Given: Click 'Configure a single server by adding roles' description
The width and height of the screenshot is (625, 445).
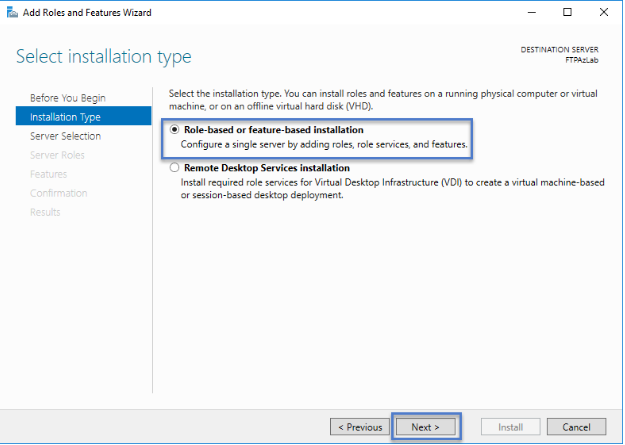Looking at the screenshot, I should 324,144.
